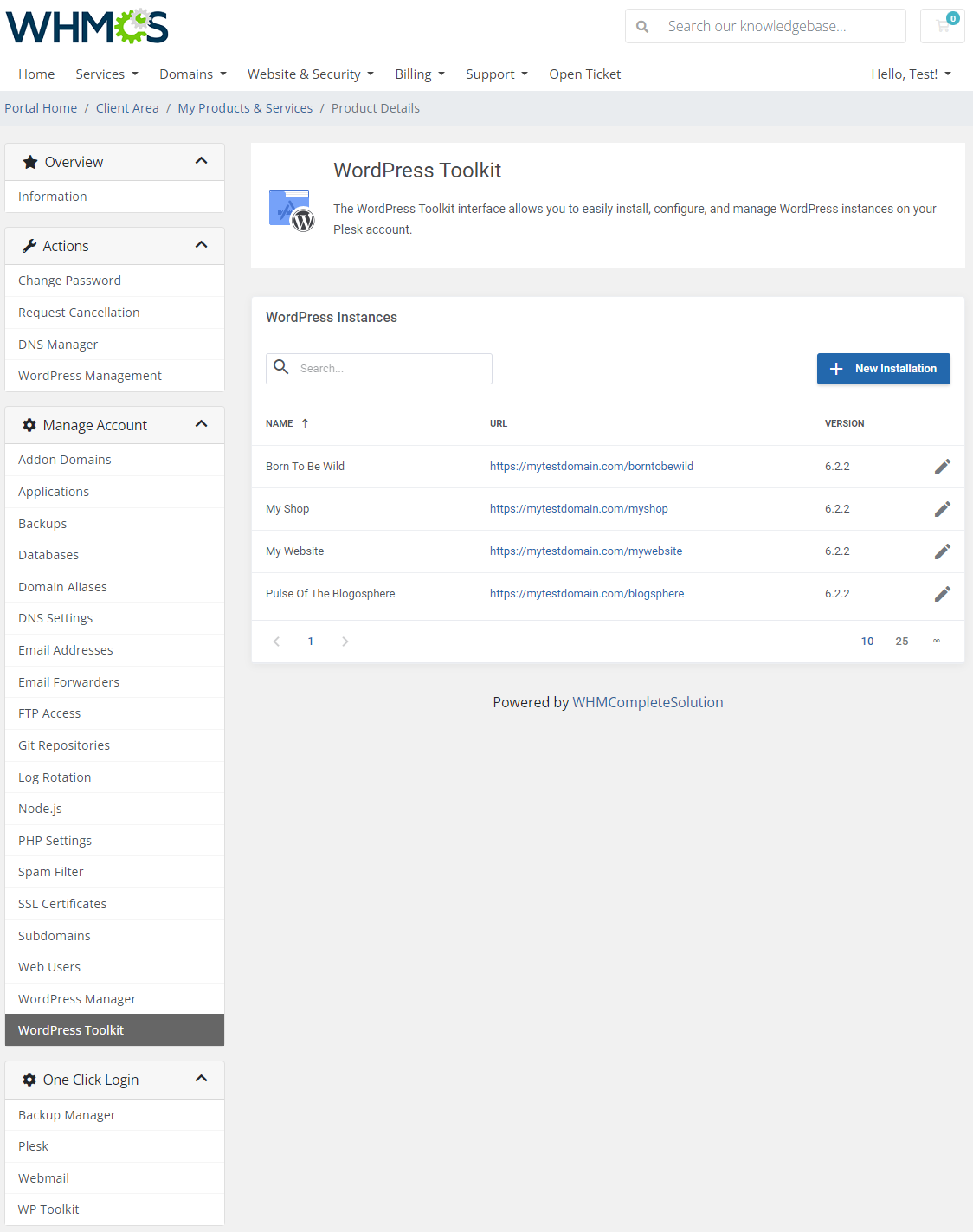Focus the WordPress instances search field

point(379,369)
